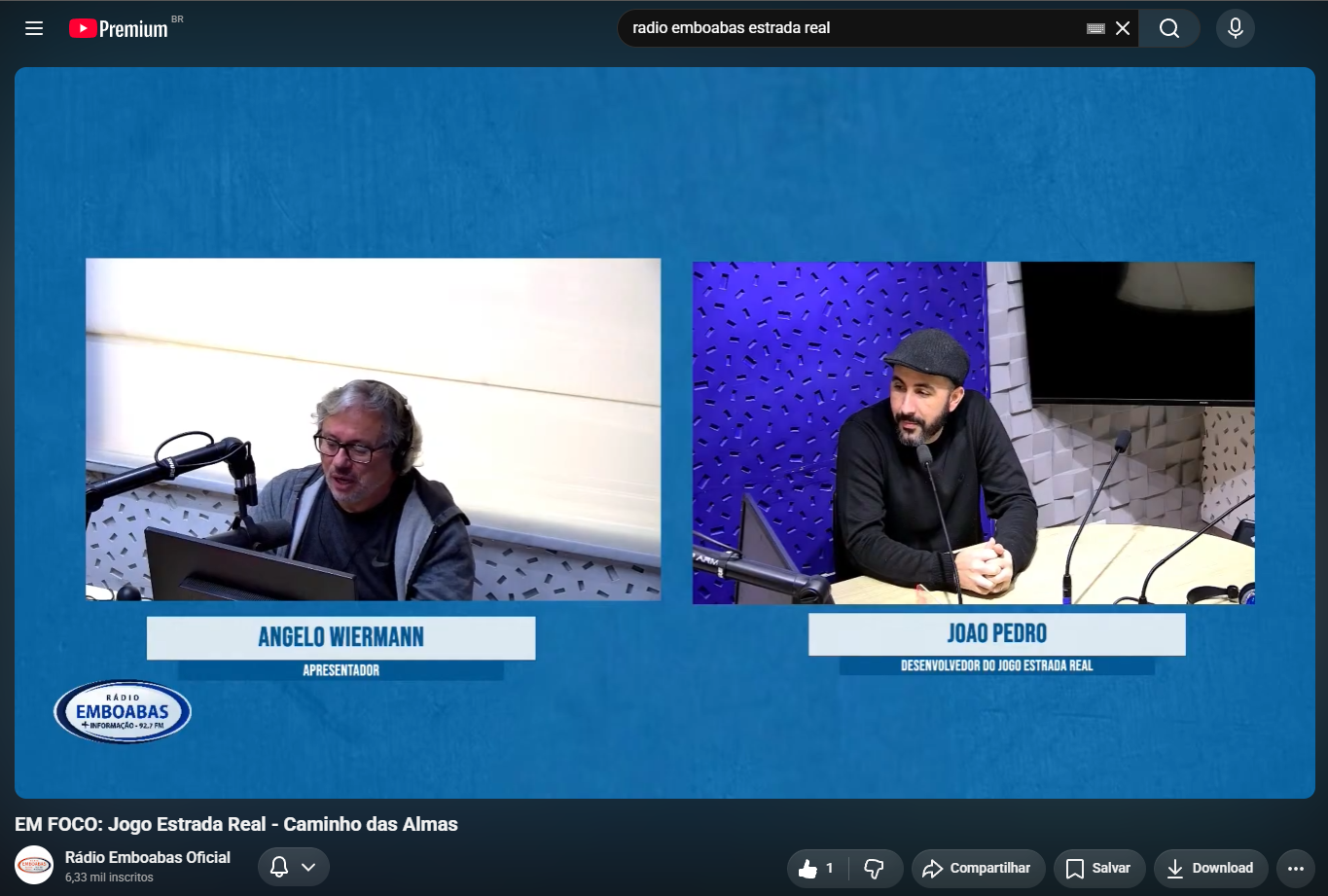Click the video title EM FOCO text
This screenshot has height=896, width=1328.
[x=236, y=824]
